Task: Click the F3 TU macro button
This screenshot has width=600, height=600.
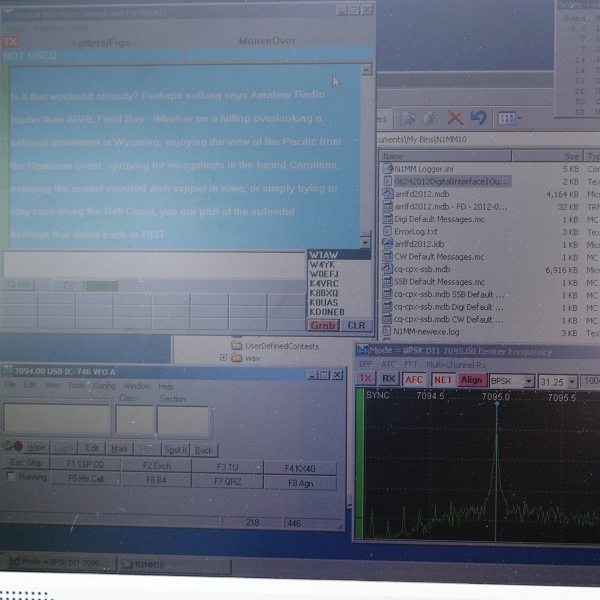Action: [x=228, y=467]
